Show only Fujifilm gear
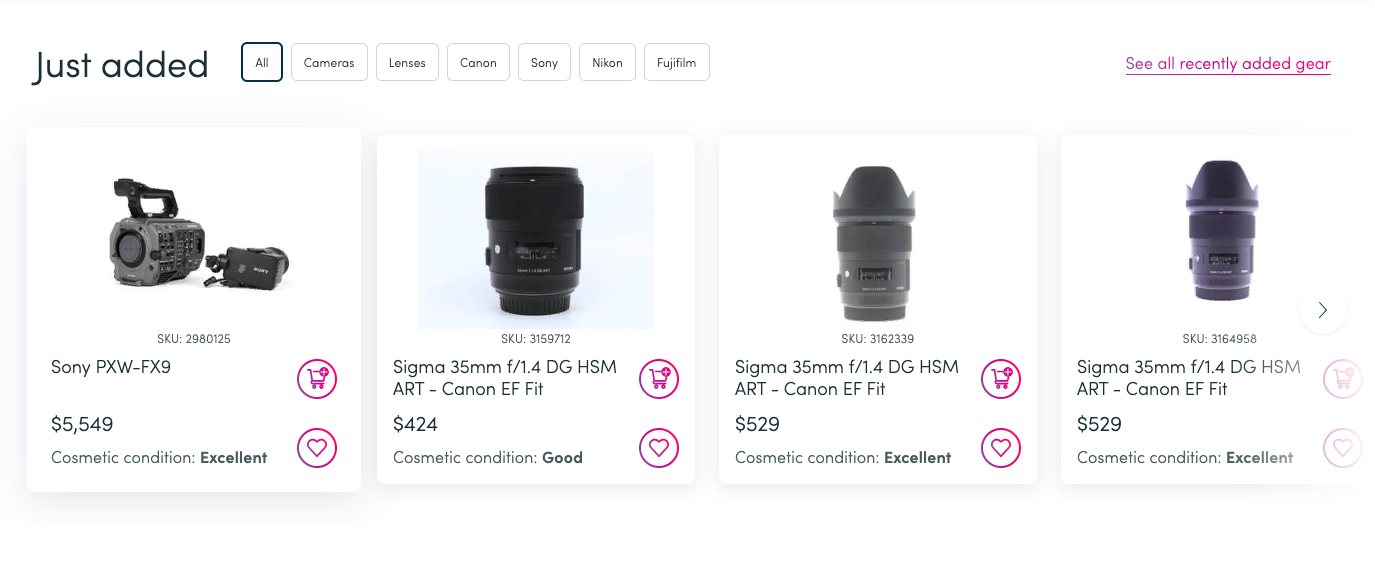1375x561 pixels. (x=676, y=62)
